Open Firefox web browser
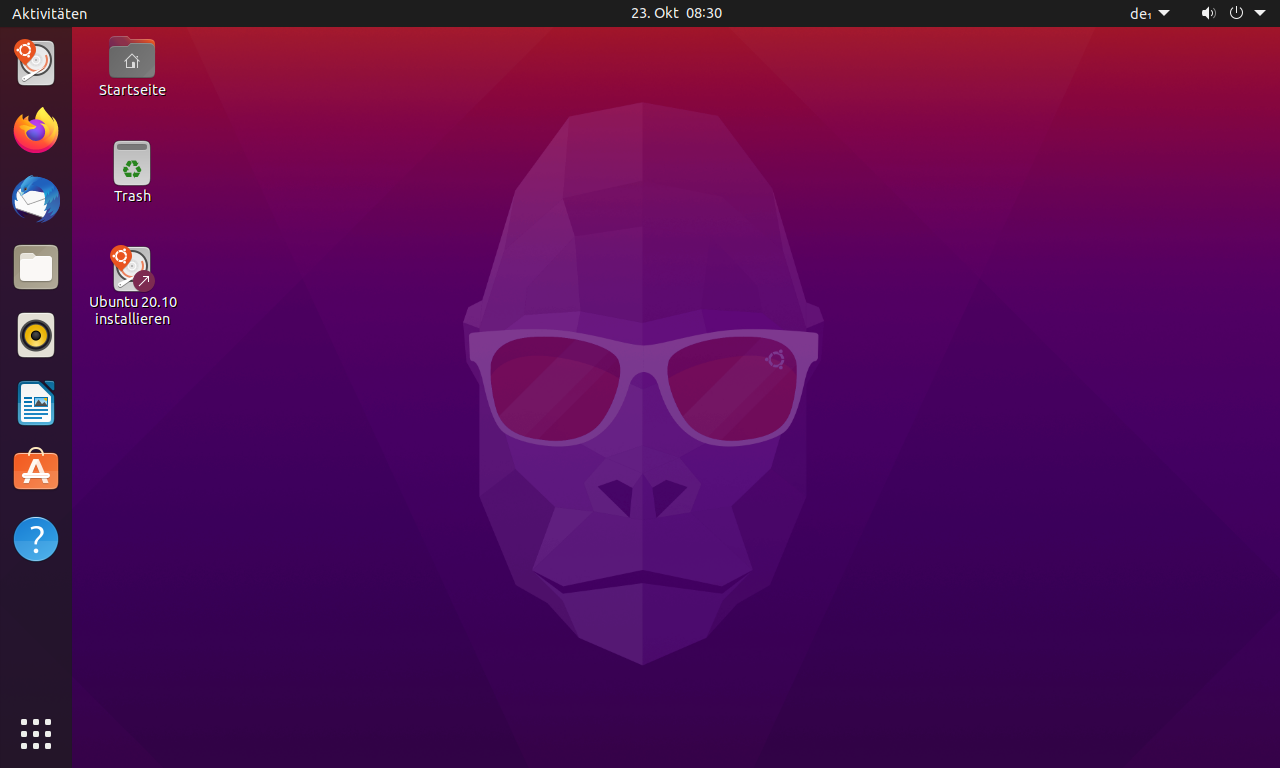The image size is (1280, 768). coord(36,131)
